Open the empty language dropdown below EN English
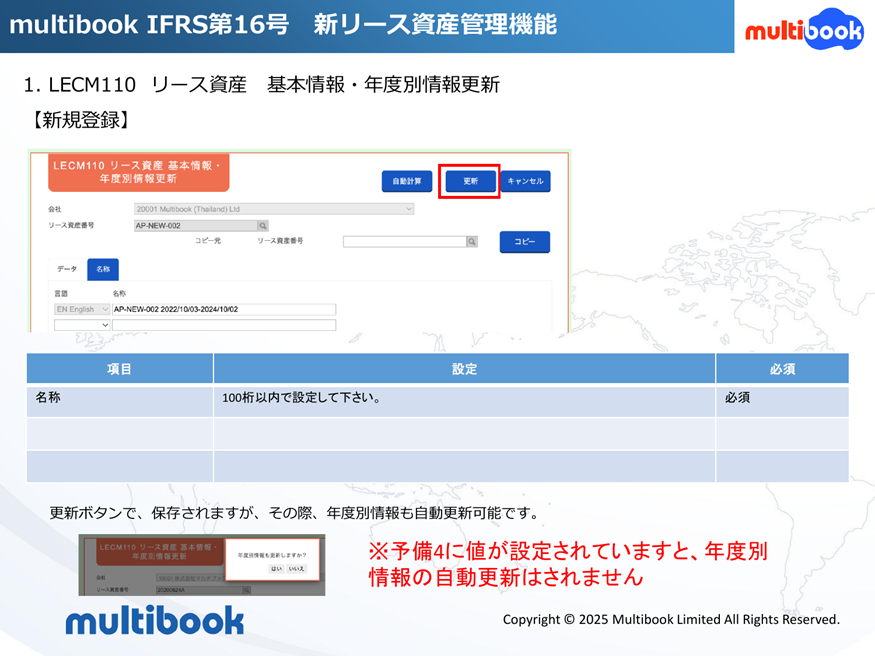Image resolution: width=875 pixels, height=656 pixels. pos(81,325)
